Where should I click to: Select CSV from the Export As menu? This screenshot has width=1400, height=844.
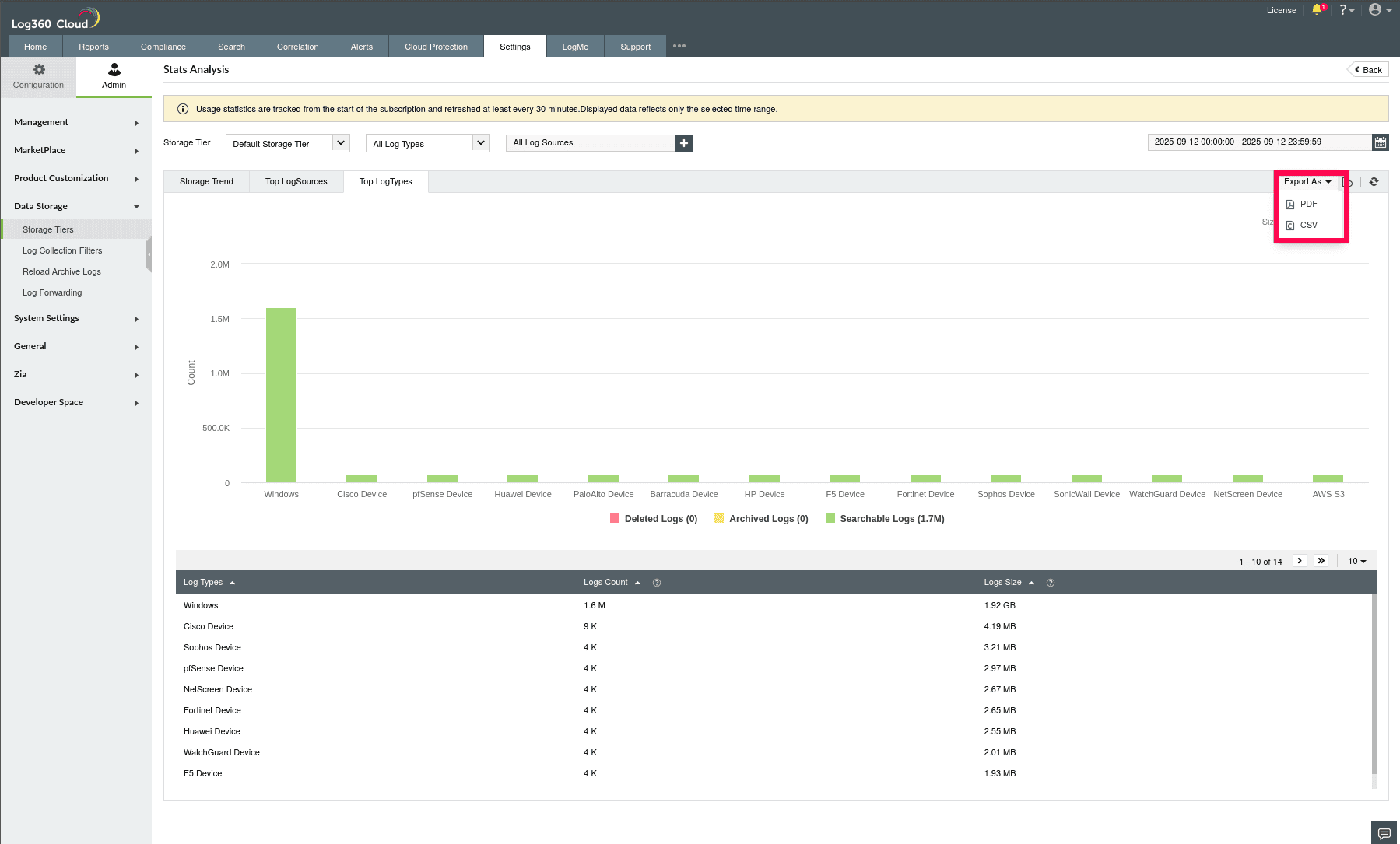pos(1308,226)
